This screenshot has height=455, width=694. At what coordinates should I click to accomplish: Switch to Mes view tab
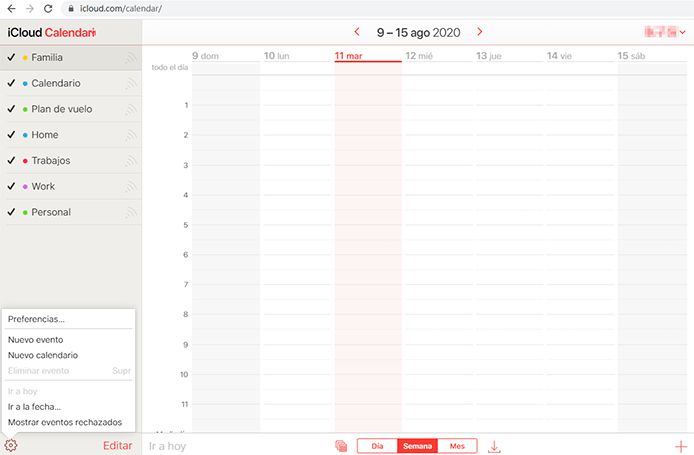point(457,446)
